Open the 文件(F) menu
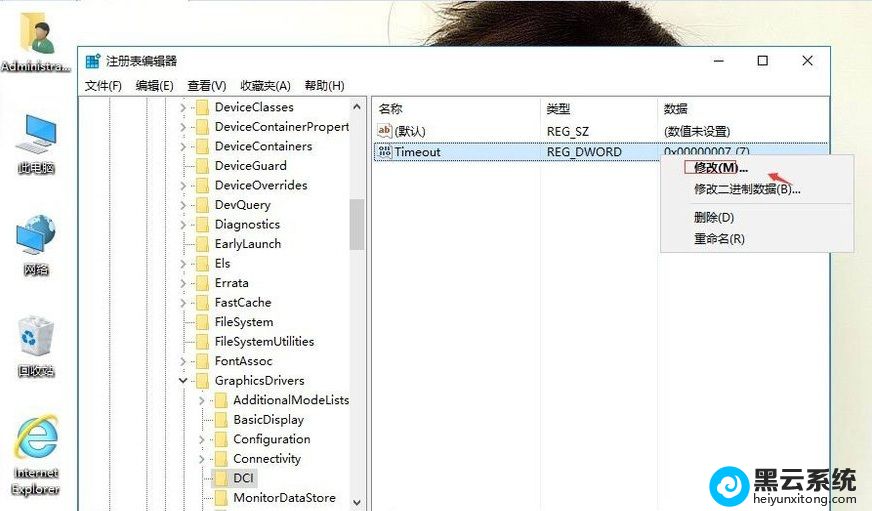The image size is (872, 511). pos(103,86)
